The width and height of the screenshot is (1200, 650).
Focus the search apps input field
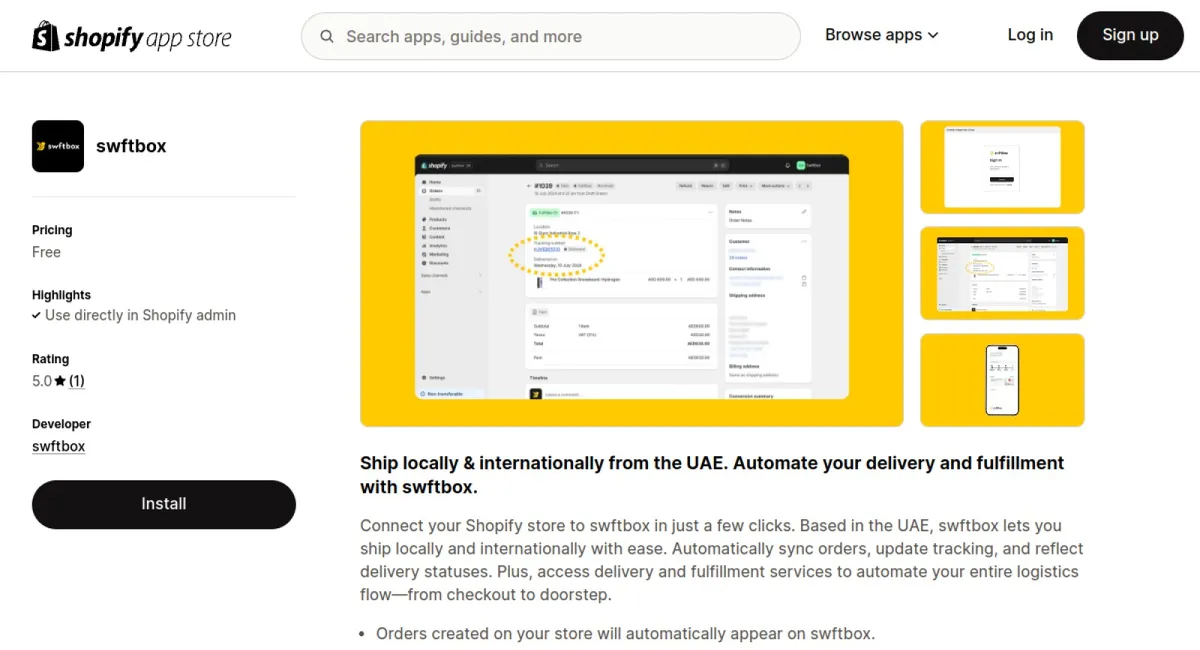[551, 37]
